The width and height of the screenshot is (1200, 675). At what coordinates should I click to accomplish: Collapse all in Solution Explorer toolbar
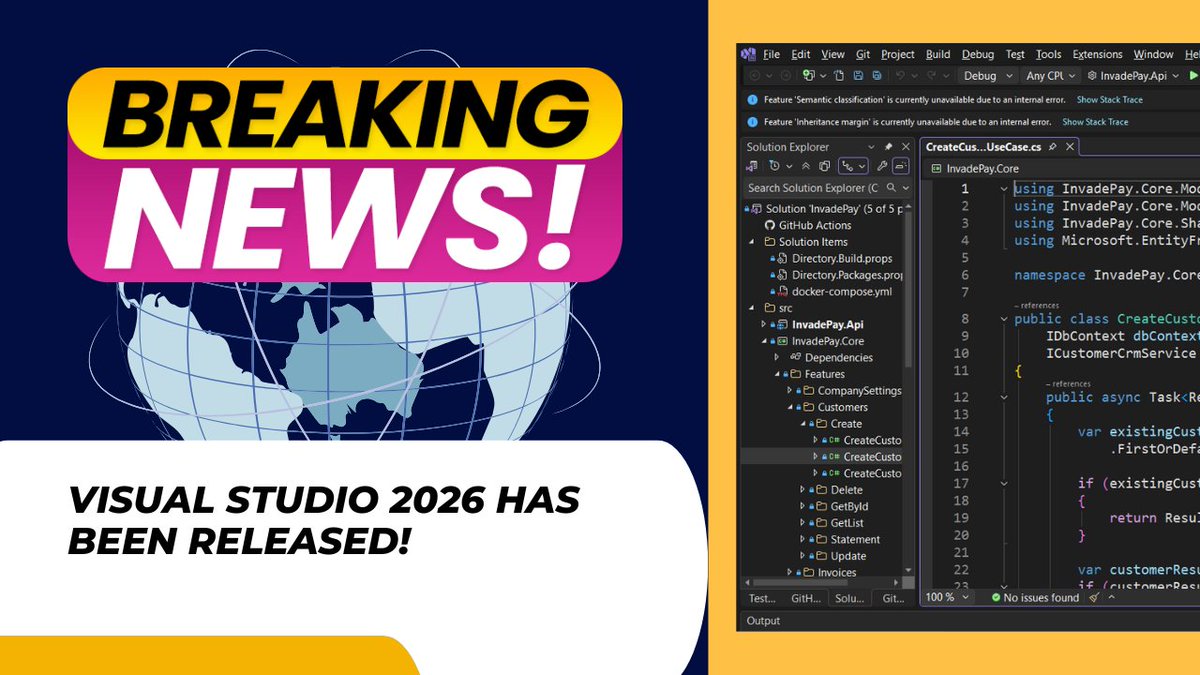pyautogui.click(x=806, y=166)
